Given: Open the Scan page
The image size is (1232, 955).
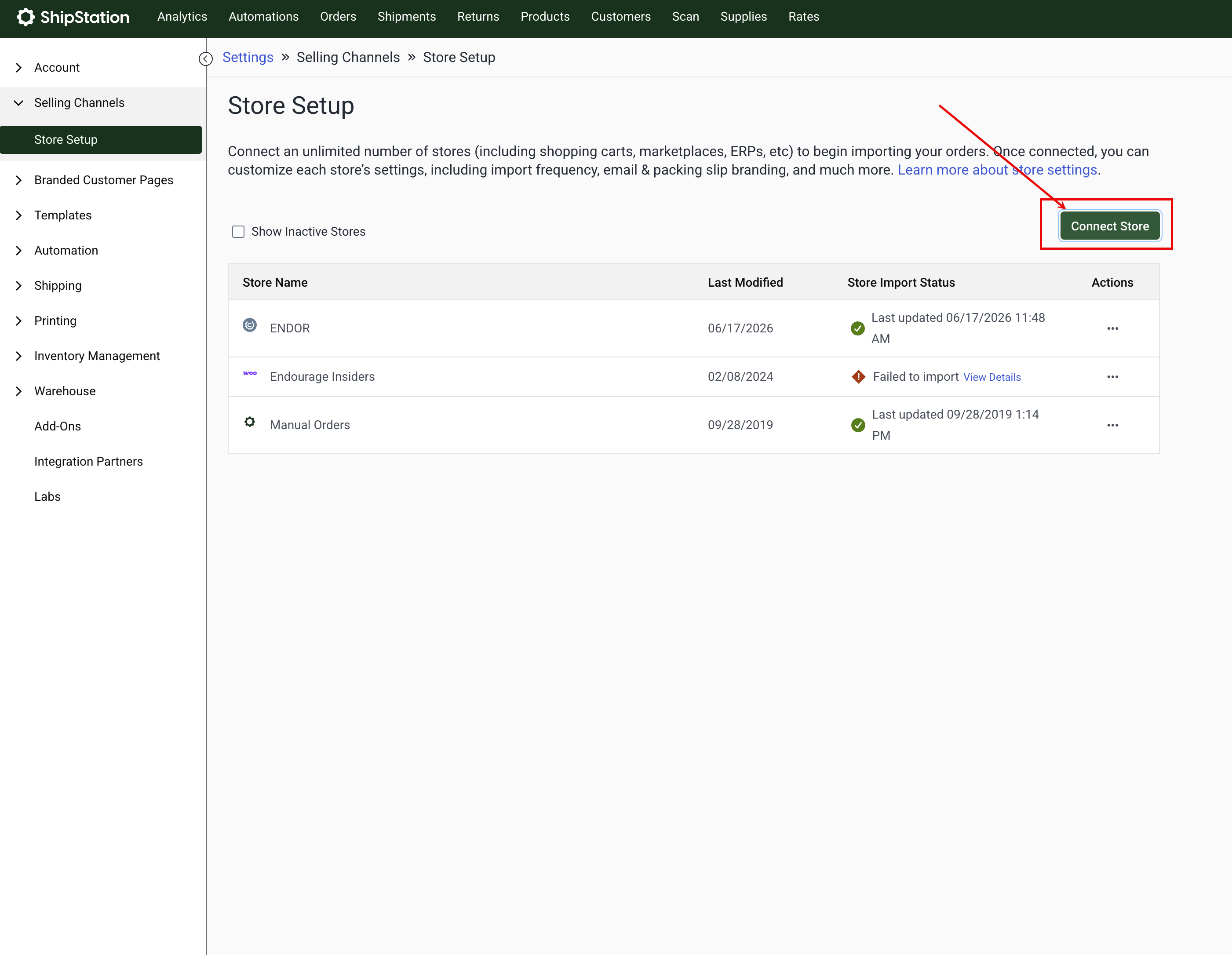Looking at the screenshot, I should coord(685,17).
